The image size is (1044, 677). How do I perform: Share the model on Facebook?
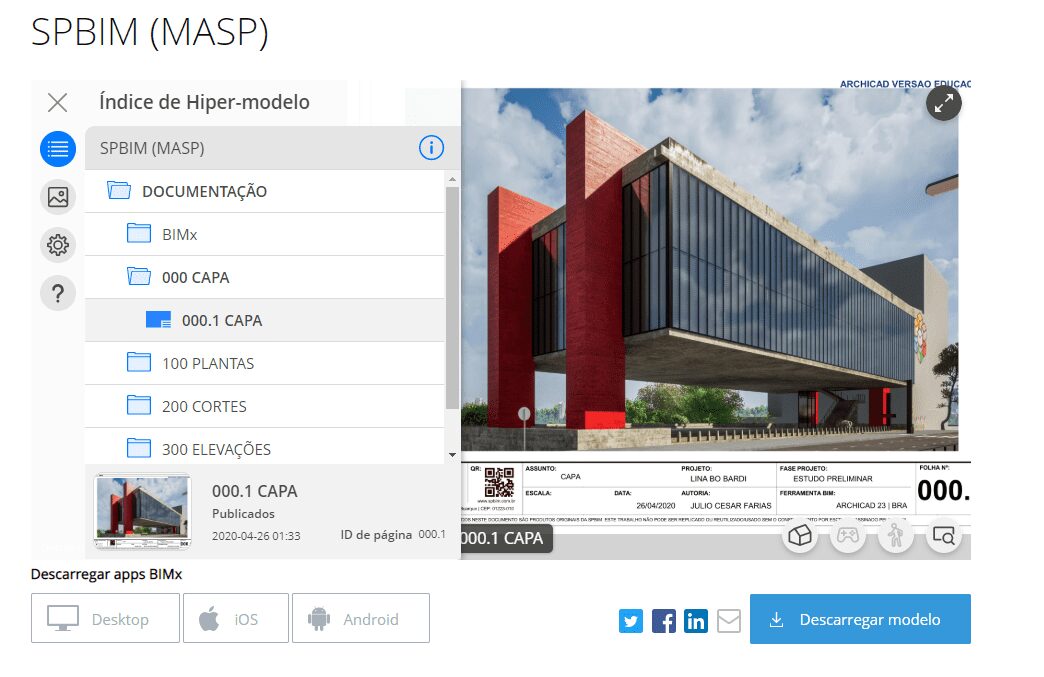pyautogui.click(x=663, y=621)
